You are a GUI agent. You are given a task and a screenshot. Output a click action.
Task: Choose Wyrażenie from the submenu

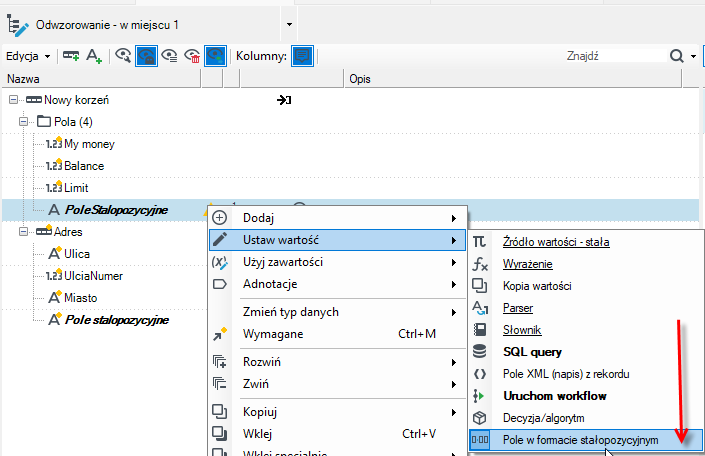pyautogui.click(x=586, y=264)
